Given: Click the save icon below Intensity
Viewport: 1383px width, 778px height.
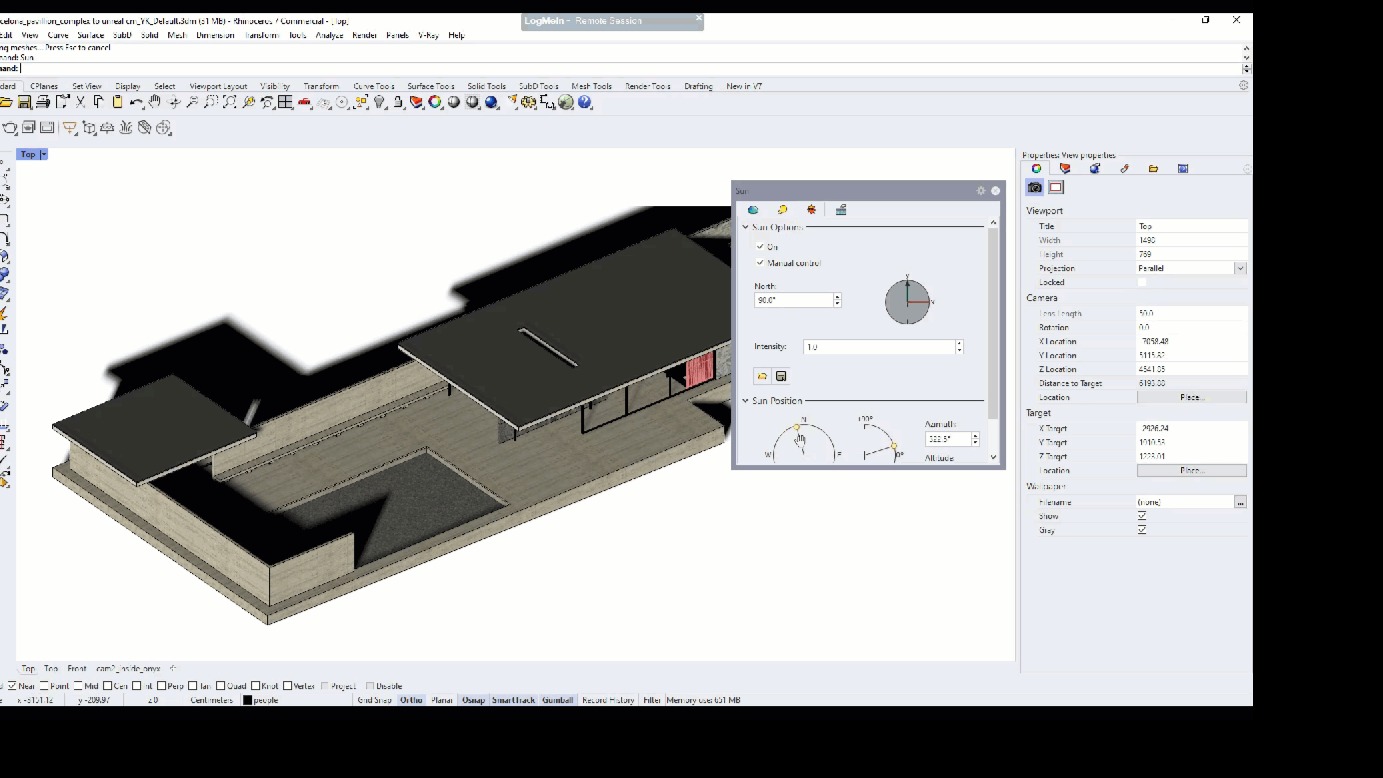Looking at the screenshot, I should click(x=781, y=376).
